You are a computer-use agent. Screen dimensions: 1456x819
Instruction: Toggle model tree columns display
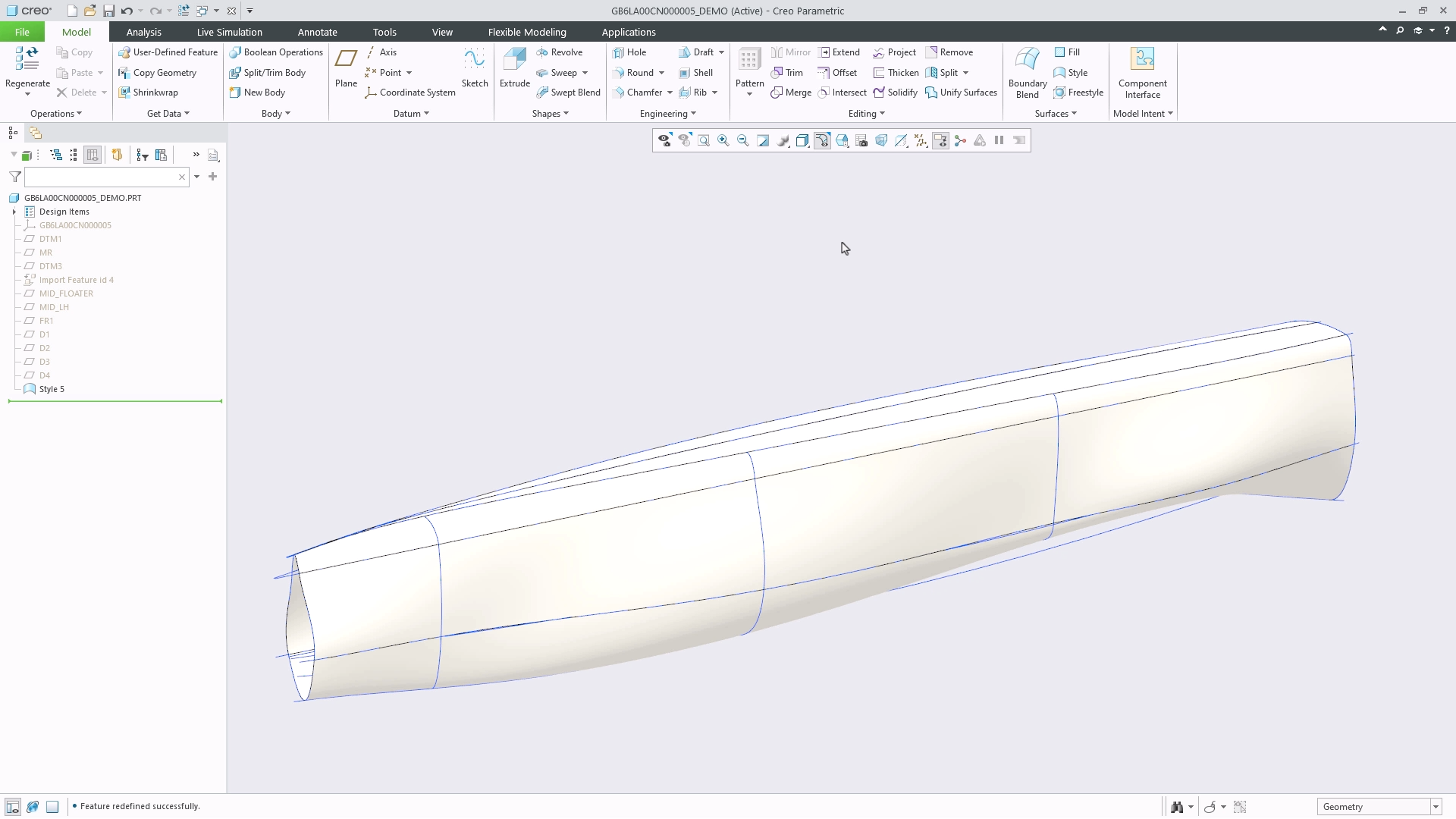93,155
